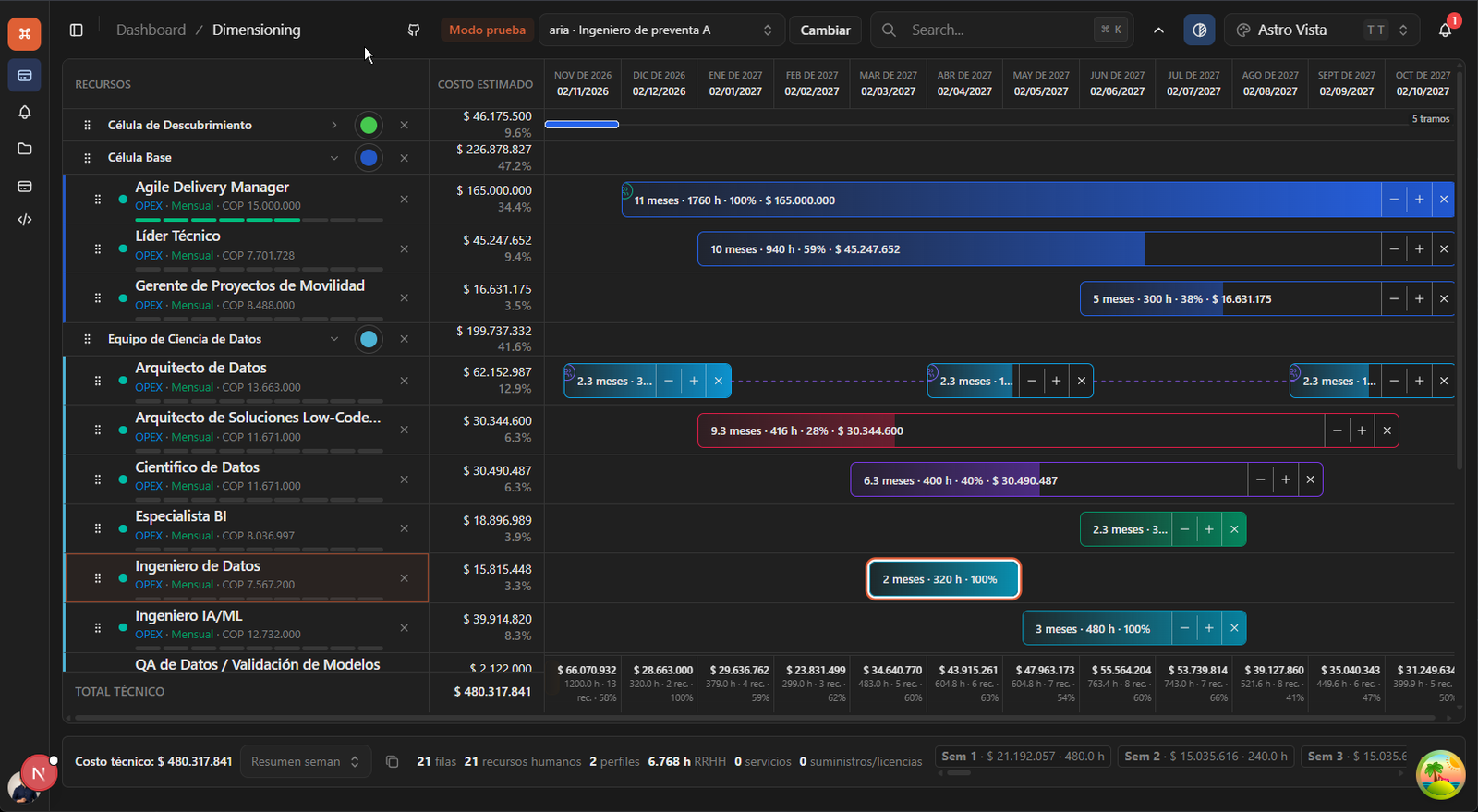Click the copy icon beside Resumen seman
Image resolution: width=1478 pixels, height=812 pixels.
coord(392,761)
